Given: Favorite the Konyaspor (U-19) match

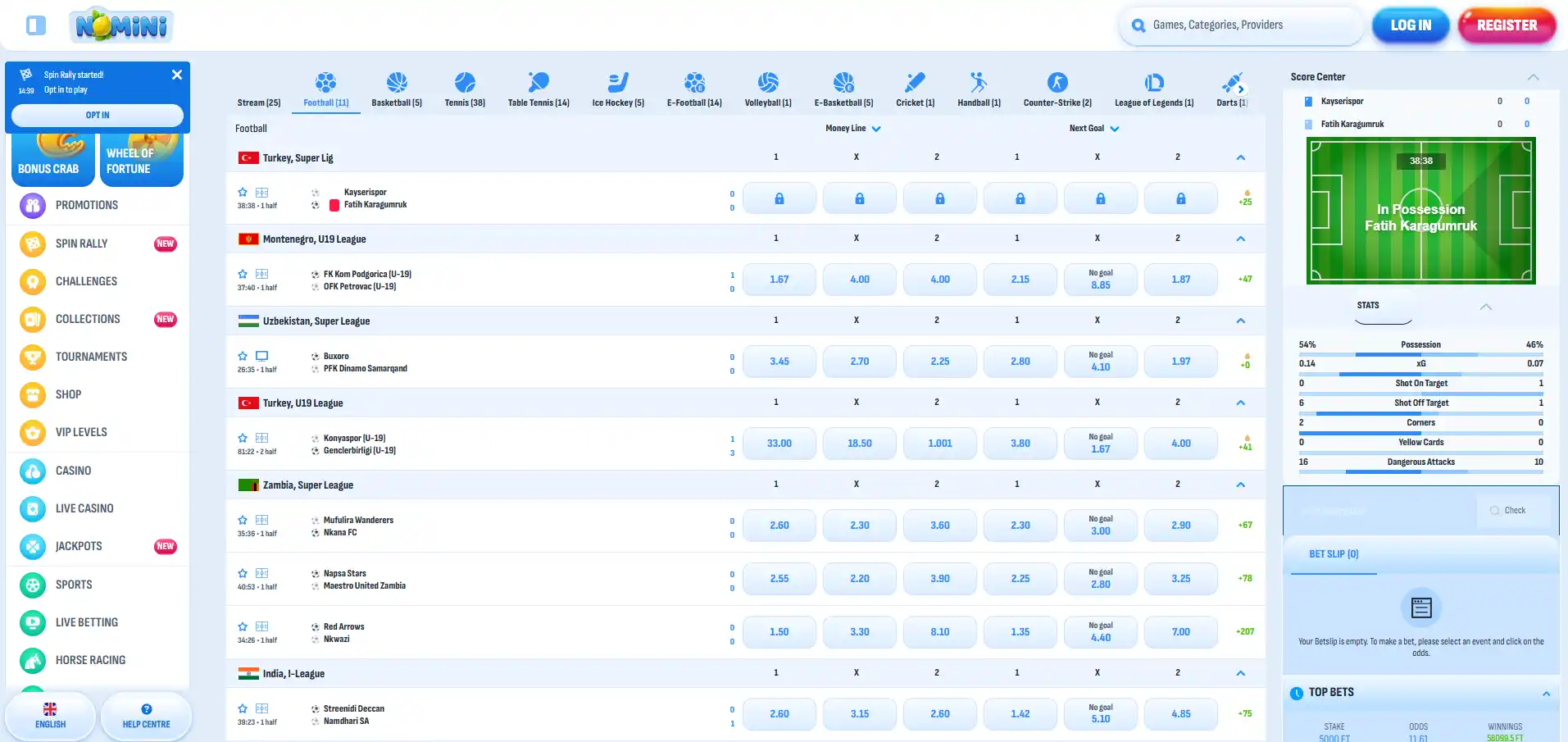Looking at the screenshot, I should point(243,438).
